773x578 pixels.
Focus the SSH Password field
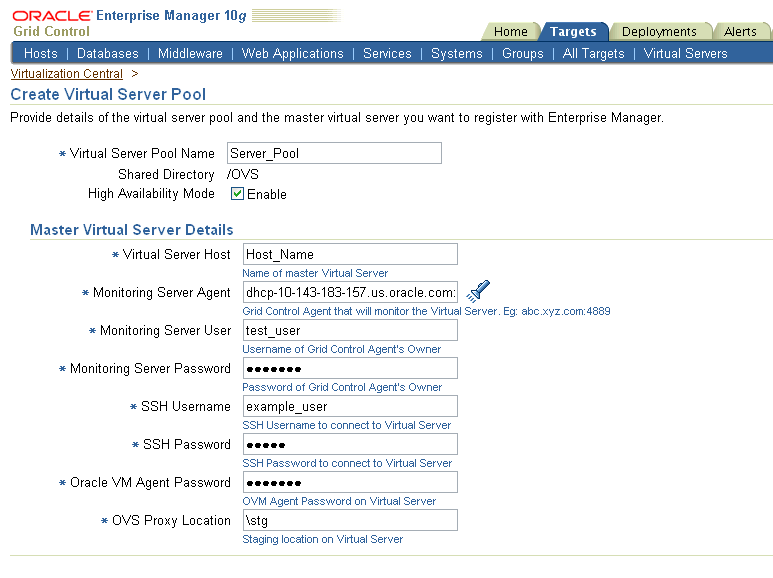(350, 444)
